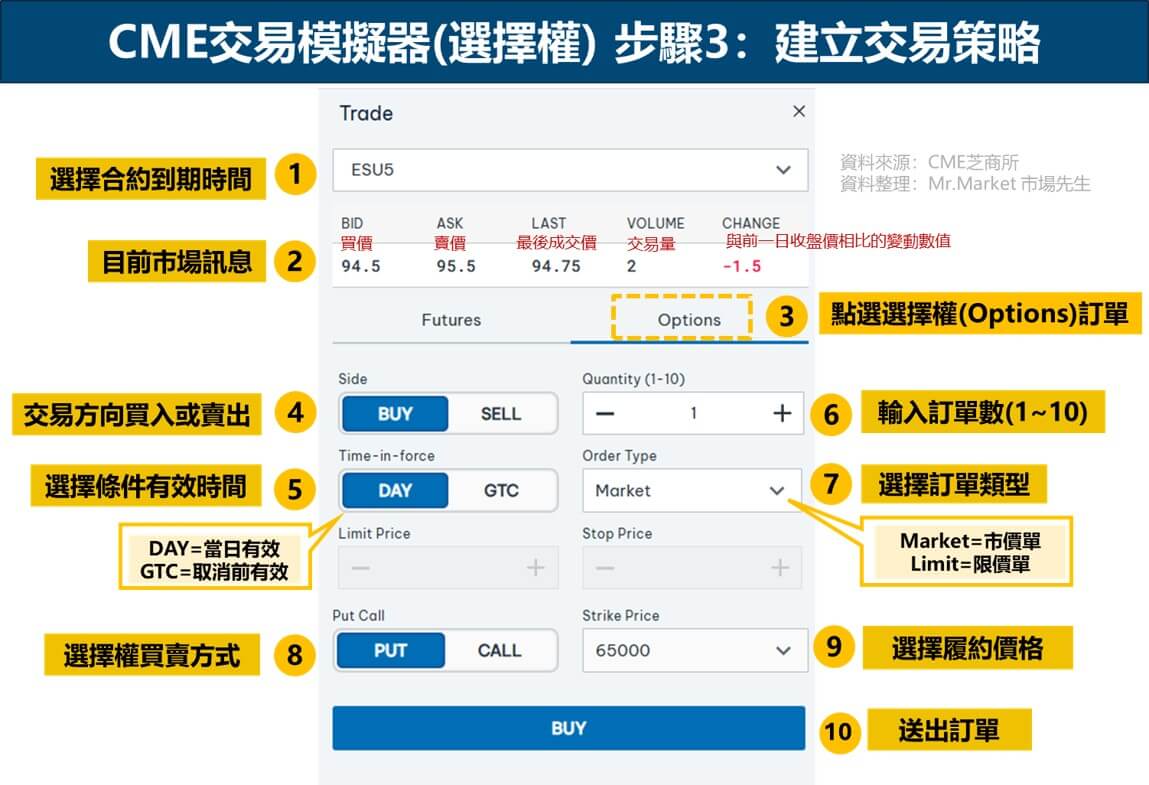Expand the Order Type Market dropdown
1149x785 pixels.
(x=691, y=491)
